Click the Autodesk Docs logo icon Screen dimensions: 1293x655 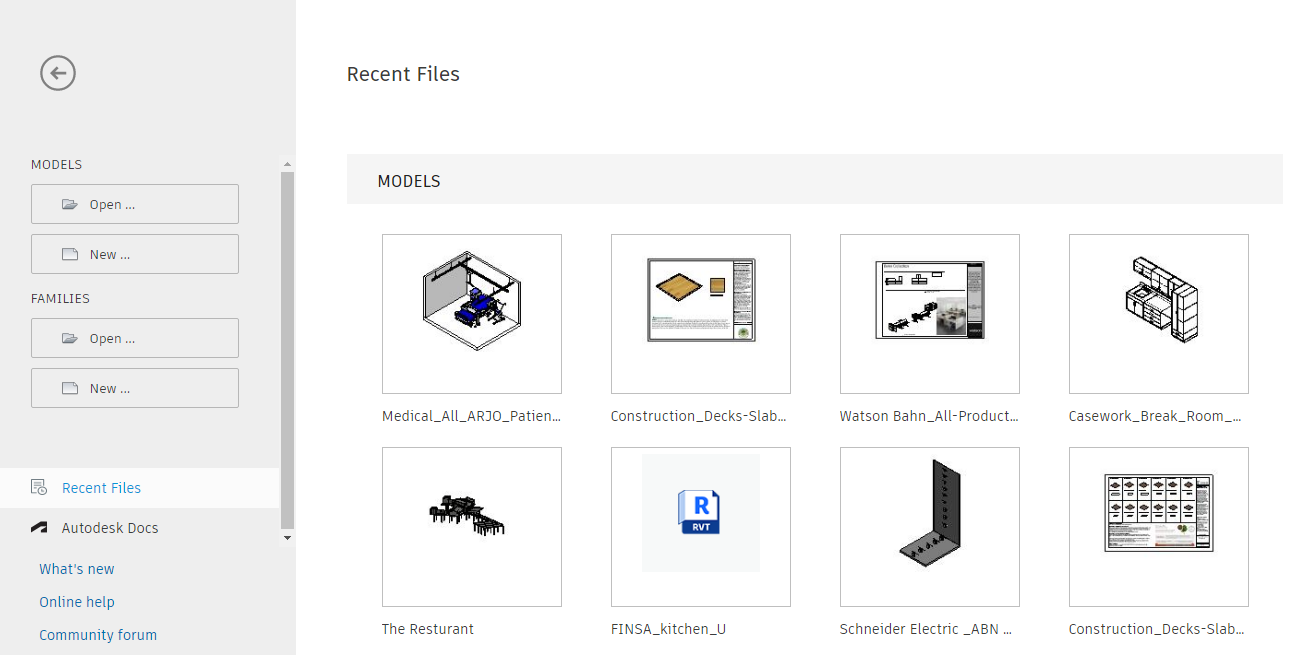coord(39,527)
